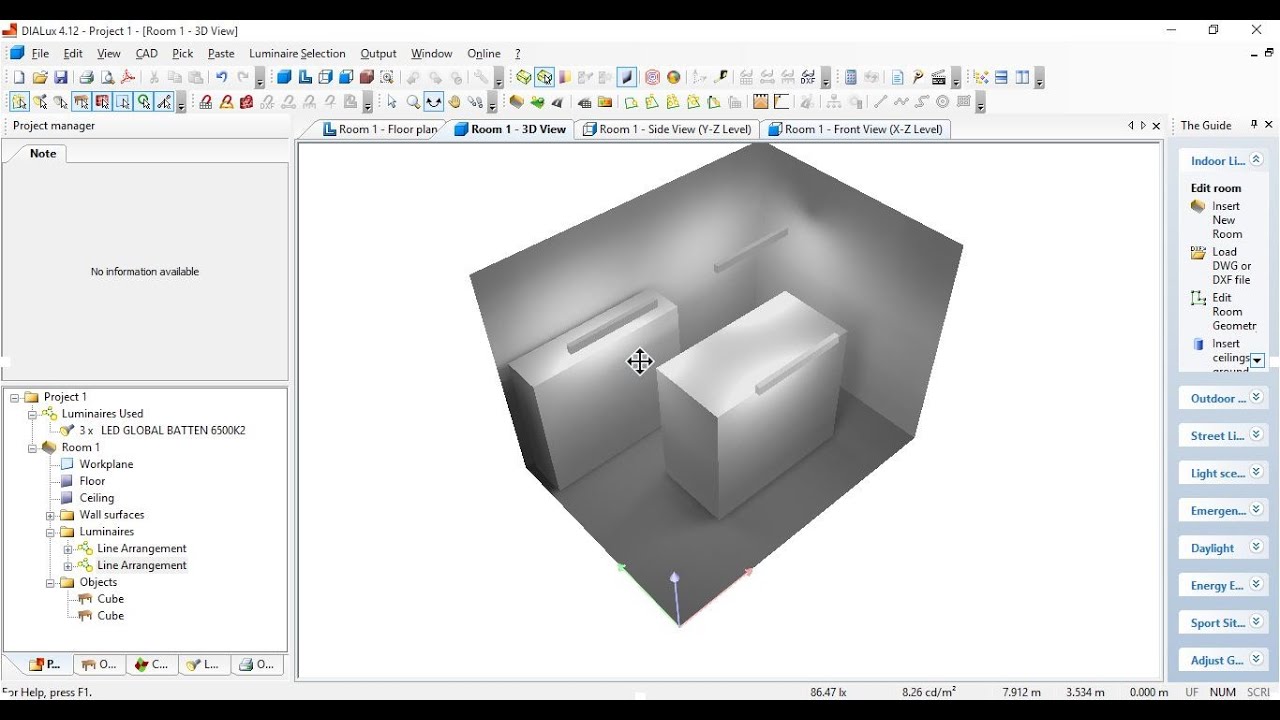Select the first Cube object
This screenshot has height=720, width=1280.
click(x=110, y=600)
